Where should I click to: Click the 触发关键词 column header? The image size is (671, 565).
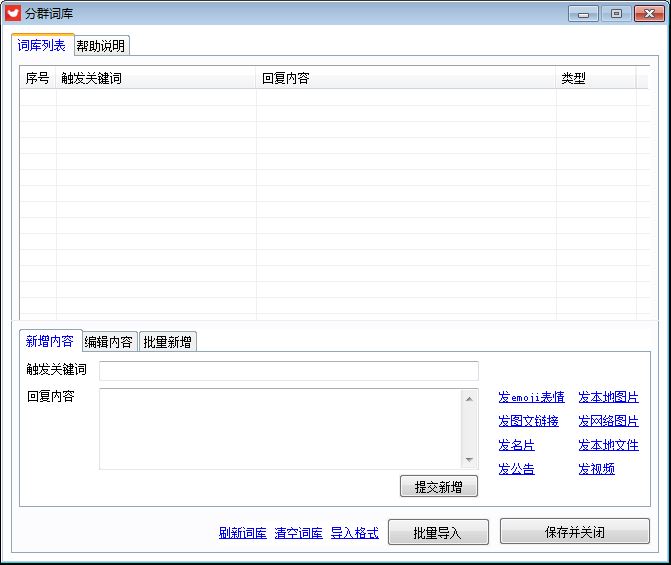point(156,78)
